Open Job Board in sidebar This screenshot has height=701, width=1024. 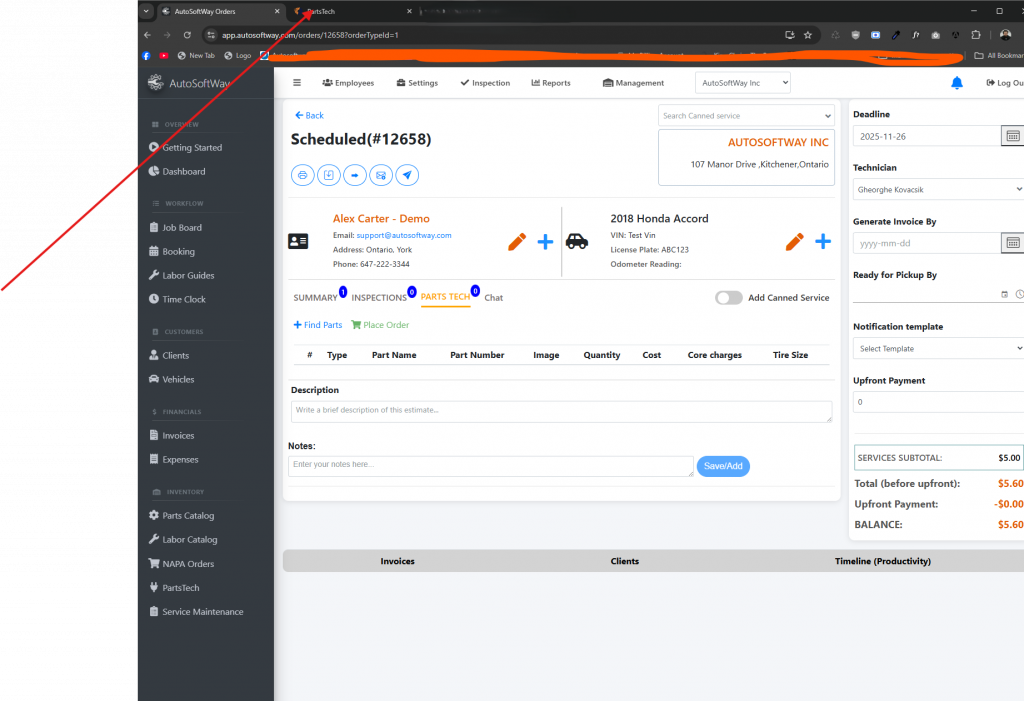(x=182, y=228)
